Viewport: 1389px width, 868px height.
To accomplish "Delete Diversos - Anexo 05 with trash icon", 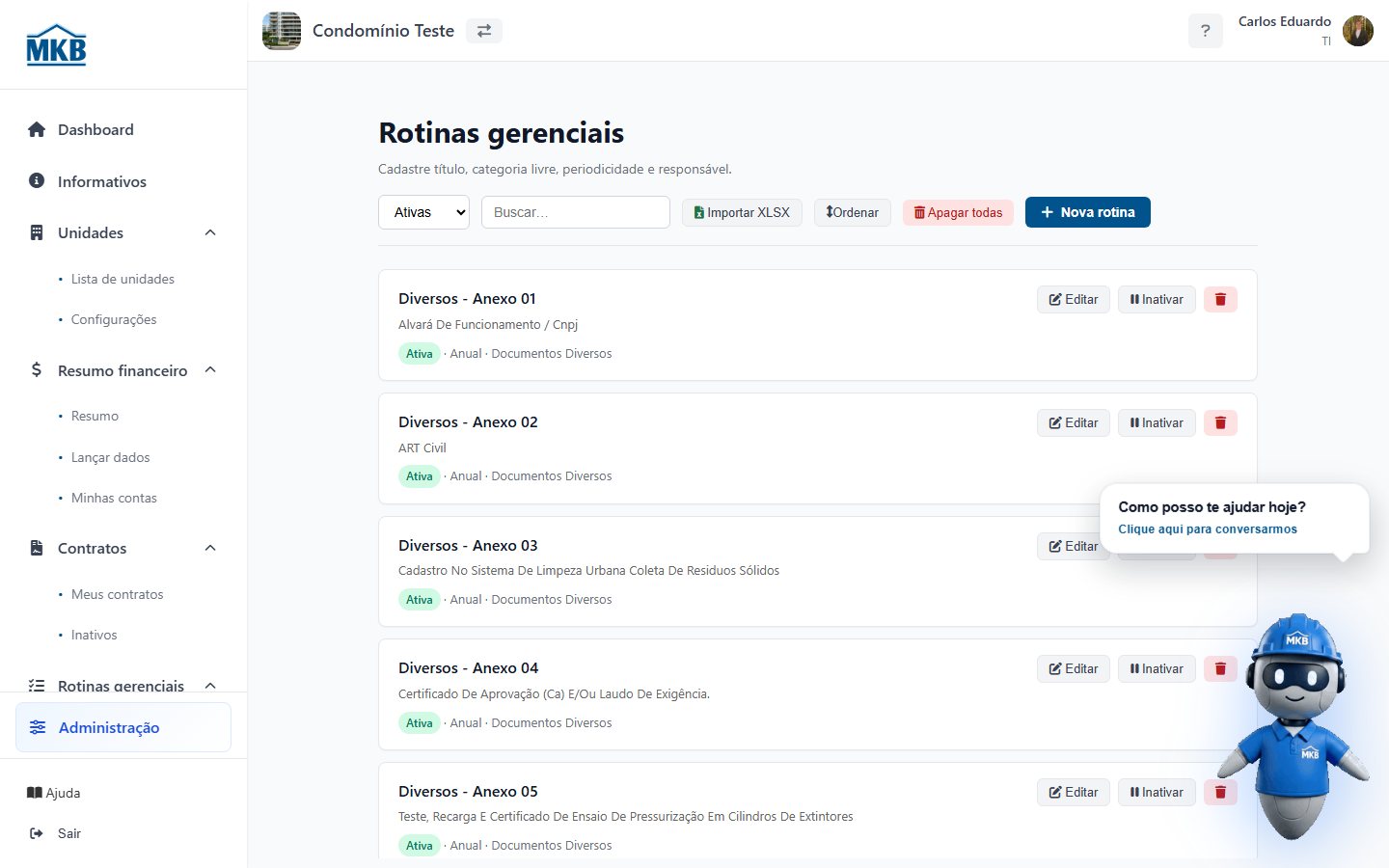I will point(1220,792).
